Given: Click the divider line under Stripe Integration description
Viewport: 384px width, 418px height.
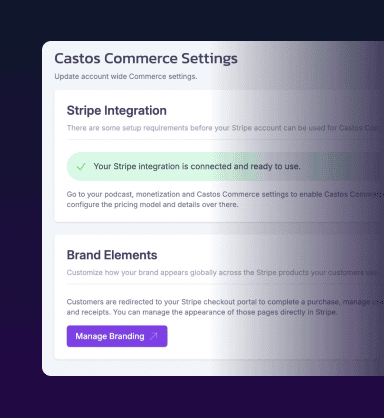Looking at the screenshot, I should coord(223,140).
